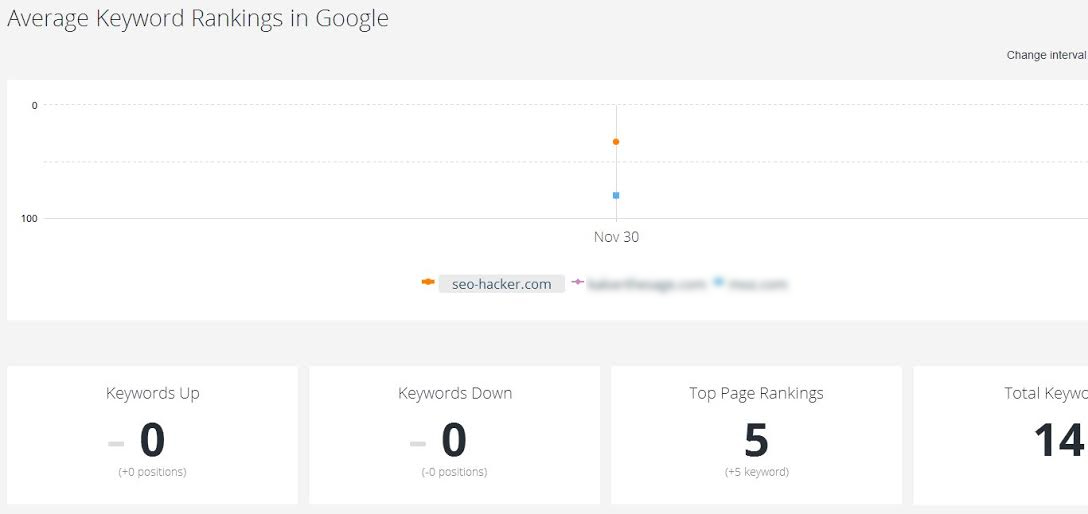Select the orange data point on chart

[x=616, y=142]
